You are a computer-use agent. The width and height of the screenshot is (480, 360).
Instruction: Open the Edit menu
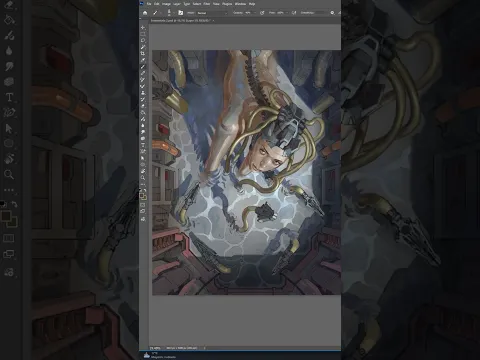157,4
